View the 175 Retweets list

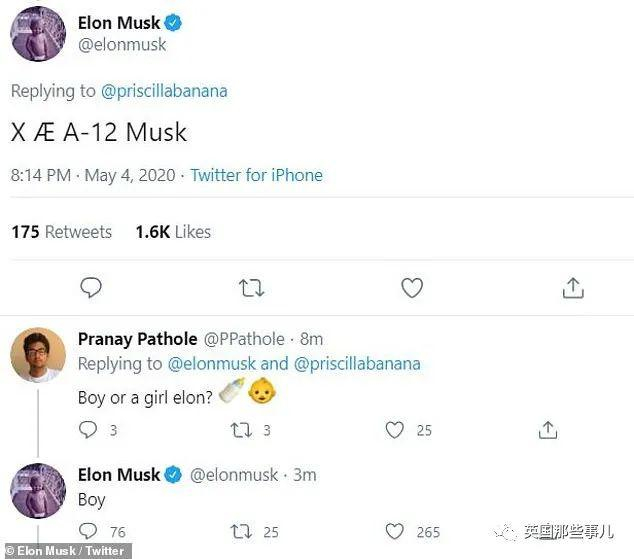coord(61,232)
